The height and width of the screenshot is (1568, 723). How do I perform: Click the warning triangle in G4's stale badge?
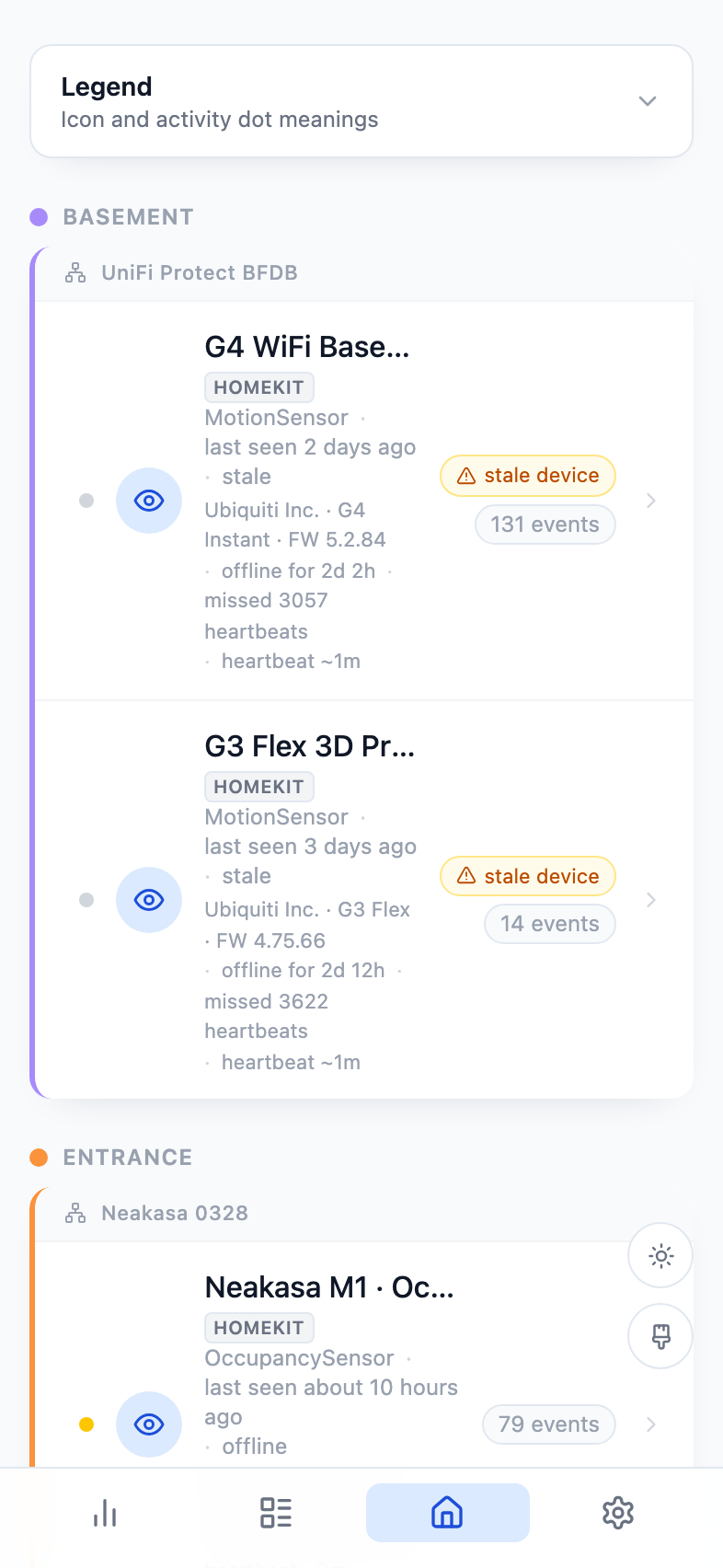[465, 476]
